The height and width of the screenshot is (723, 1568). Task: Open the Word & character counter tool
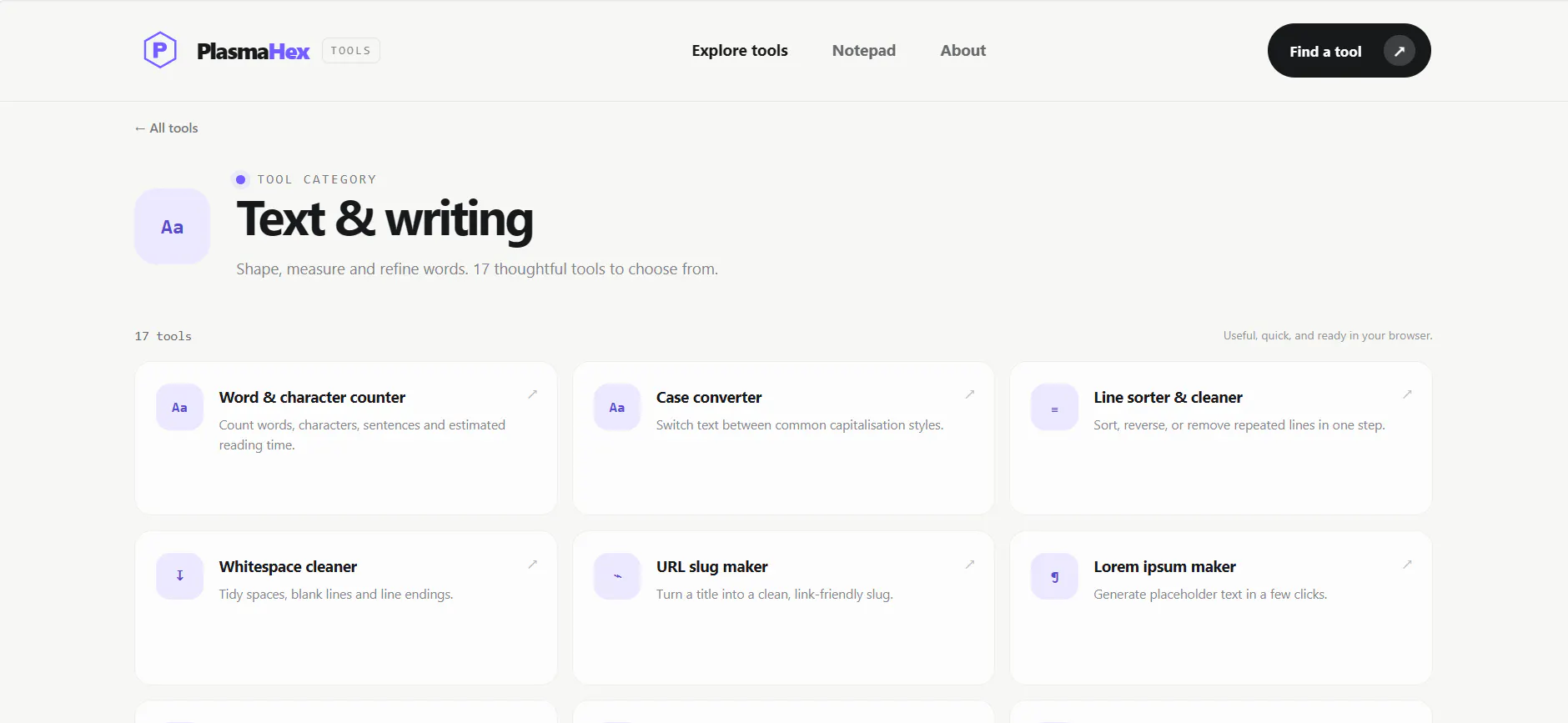click(x=346, y=438)
